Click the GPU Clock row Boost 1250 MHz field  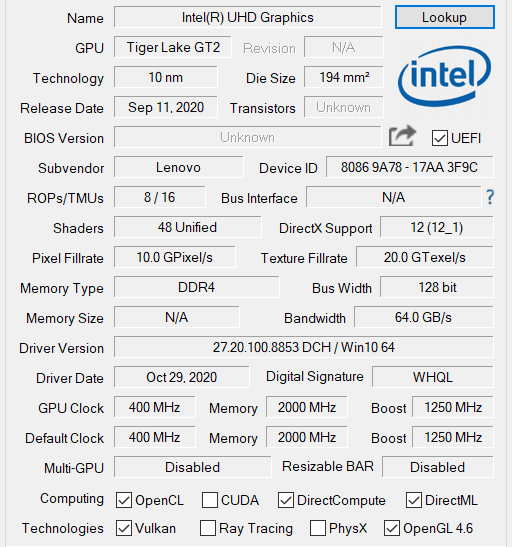(453, 407)
